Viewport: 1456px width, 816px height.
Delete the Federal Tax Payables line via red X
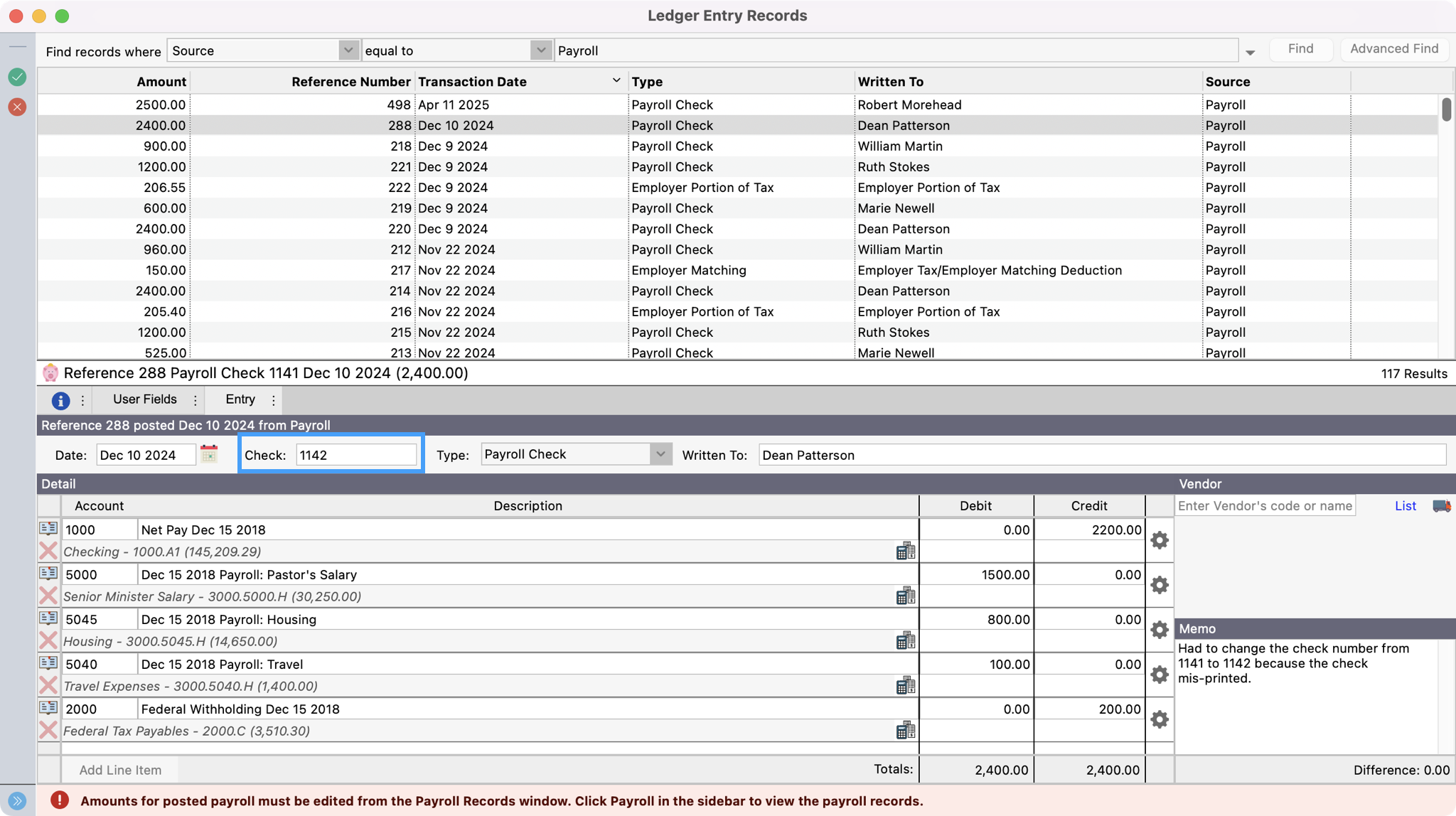(48, 730)
